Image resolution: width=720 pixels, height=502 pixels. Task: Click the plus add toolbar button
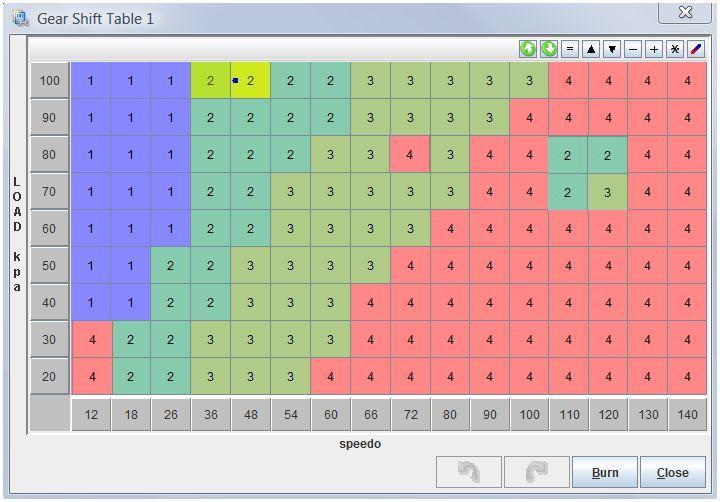point(654,49)
